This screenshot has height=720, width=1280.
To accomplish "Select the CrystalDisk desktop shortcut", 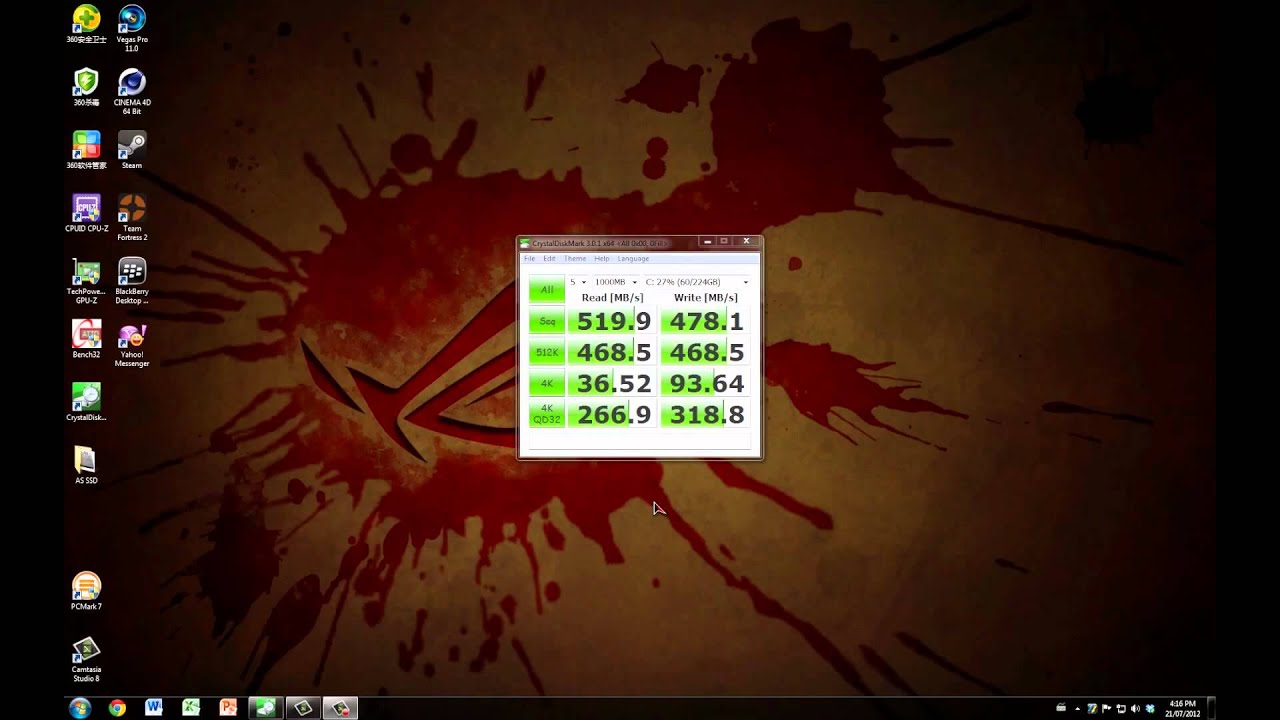I will 86,402.
